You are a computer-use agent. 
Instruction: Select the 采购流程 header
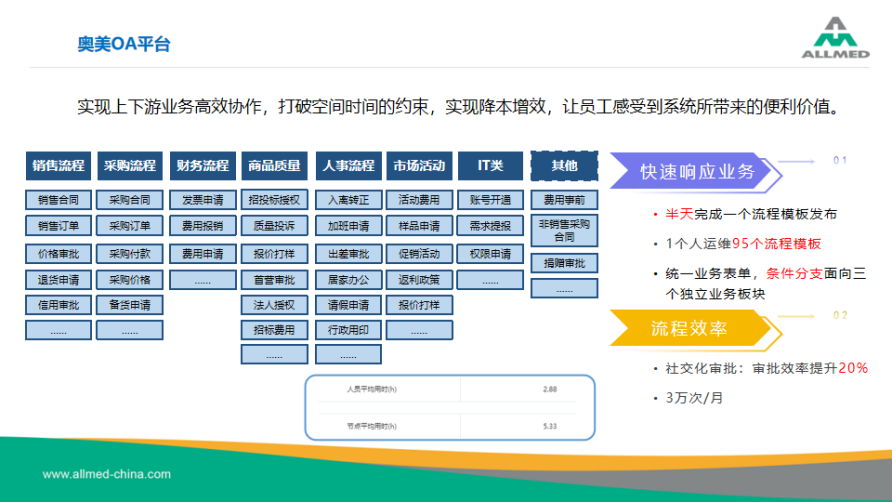[x=130, y=166]
